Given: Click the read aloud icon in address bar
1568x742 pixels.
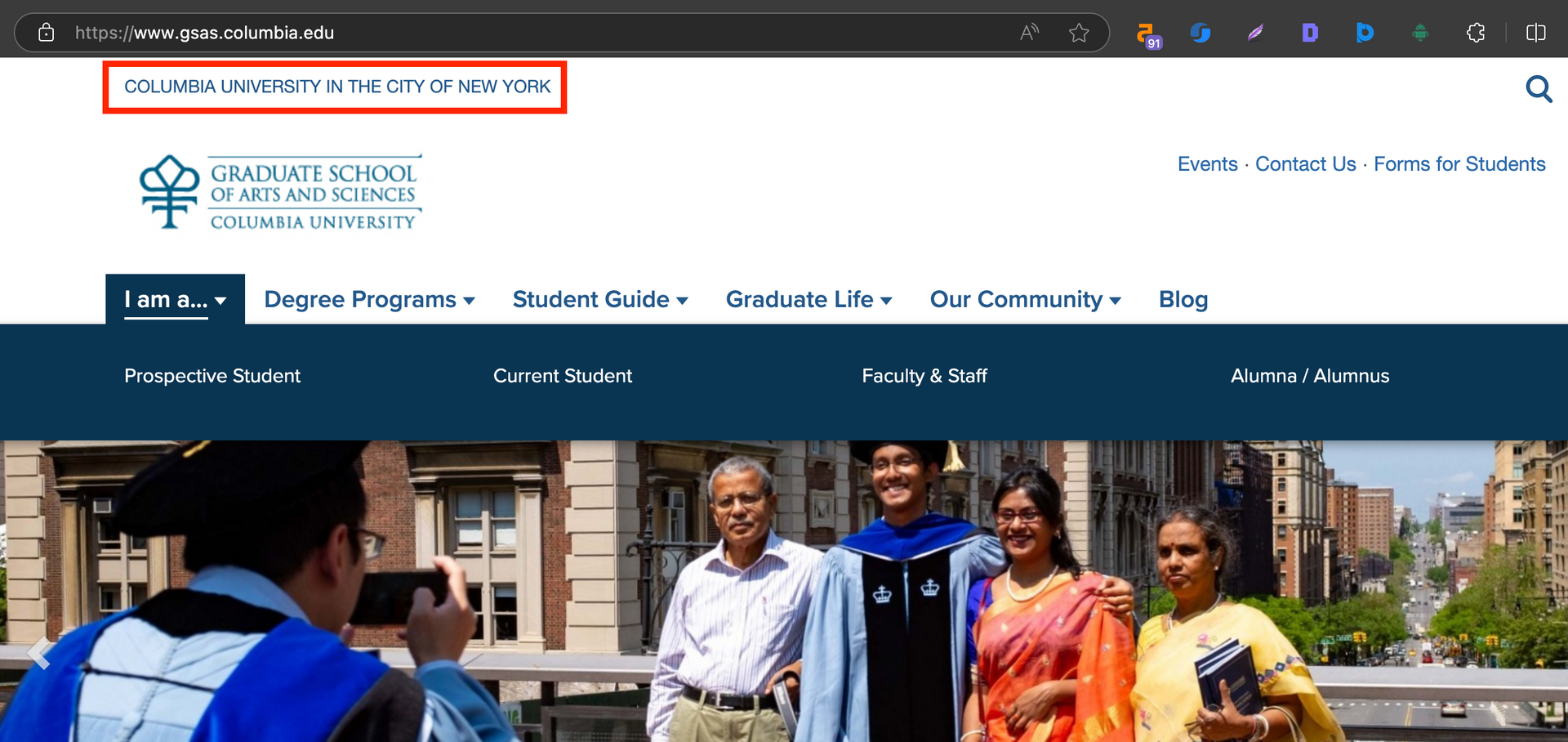Looking at the screenshot, I should click(x=1029, y=33).
